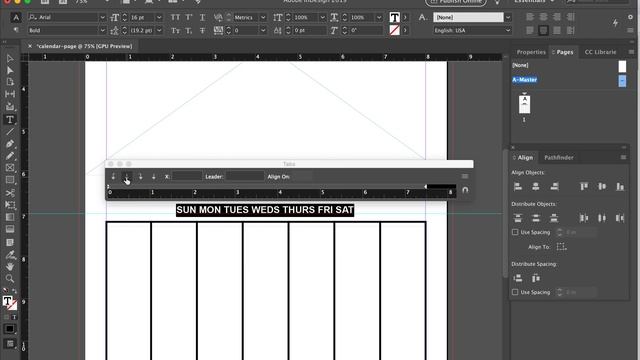The image size is (640, 360).
Task: Select the Page tool
Action: pyautogui.click(x=10, y=82)
